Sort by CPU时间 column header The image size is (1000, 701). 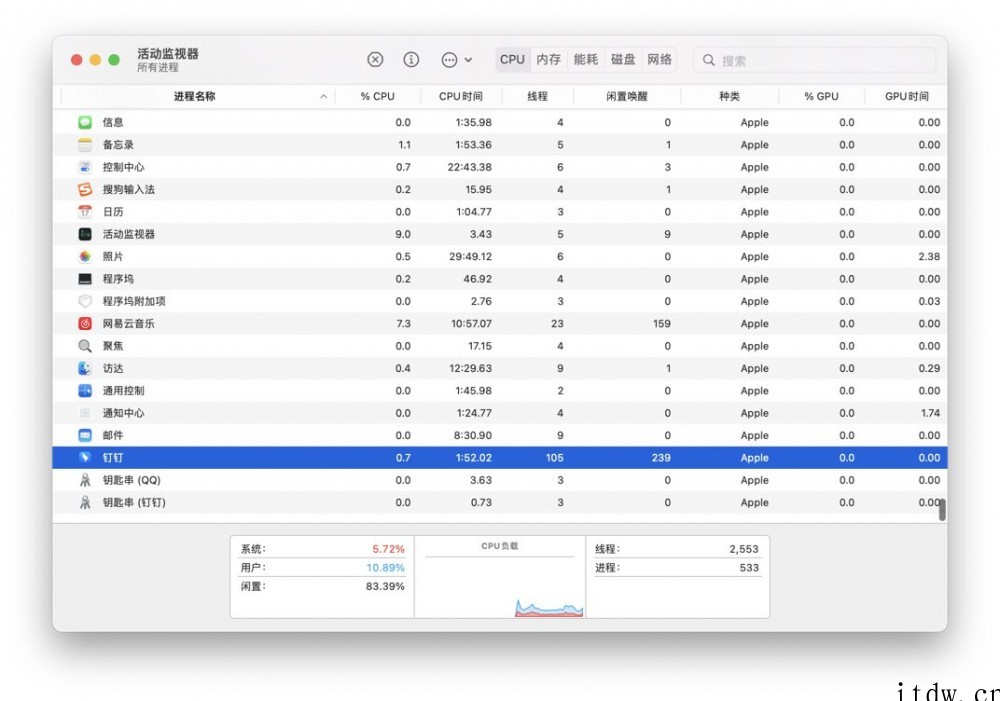[x=460, y=96]
